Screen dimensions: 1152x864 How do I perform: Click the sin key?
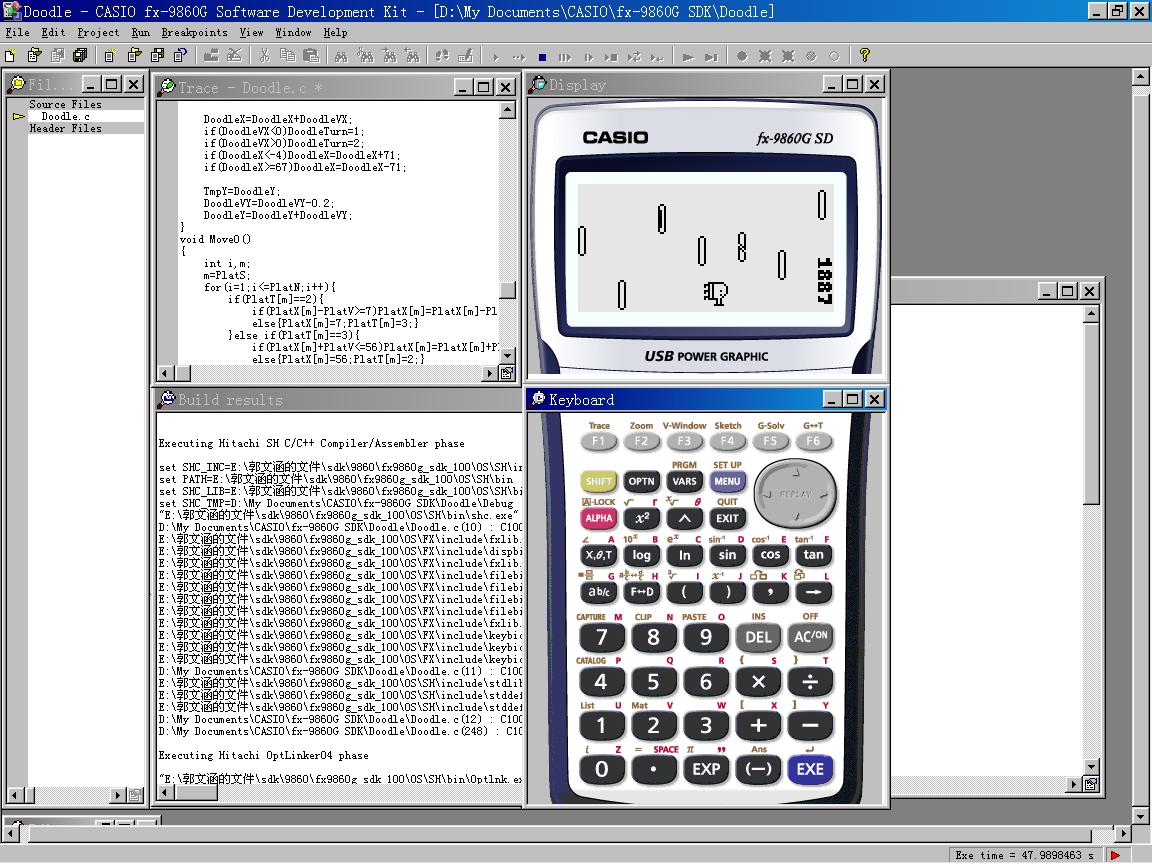[x=727, y=555]
